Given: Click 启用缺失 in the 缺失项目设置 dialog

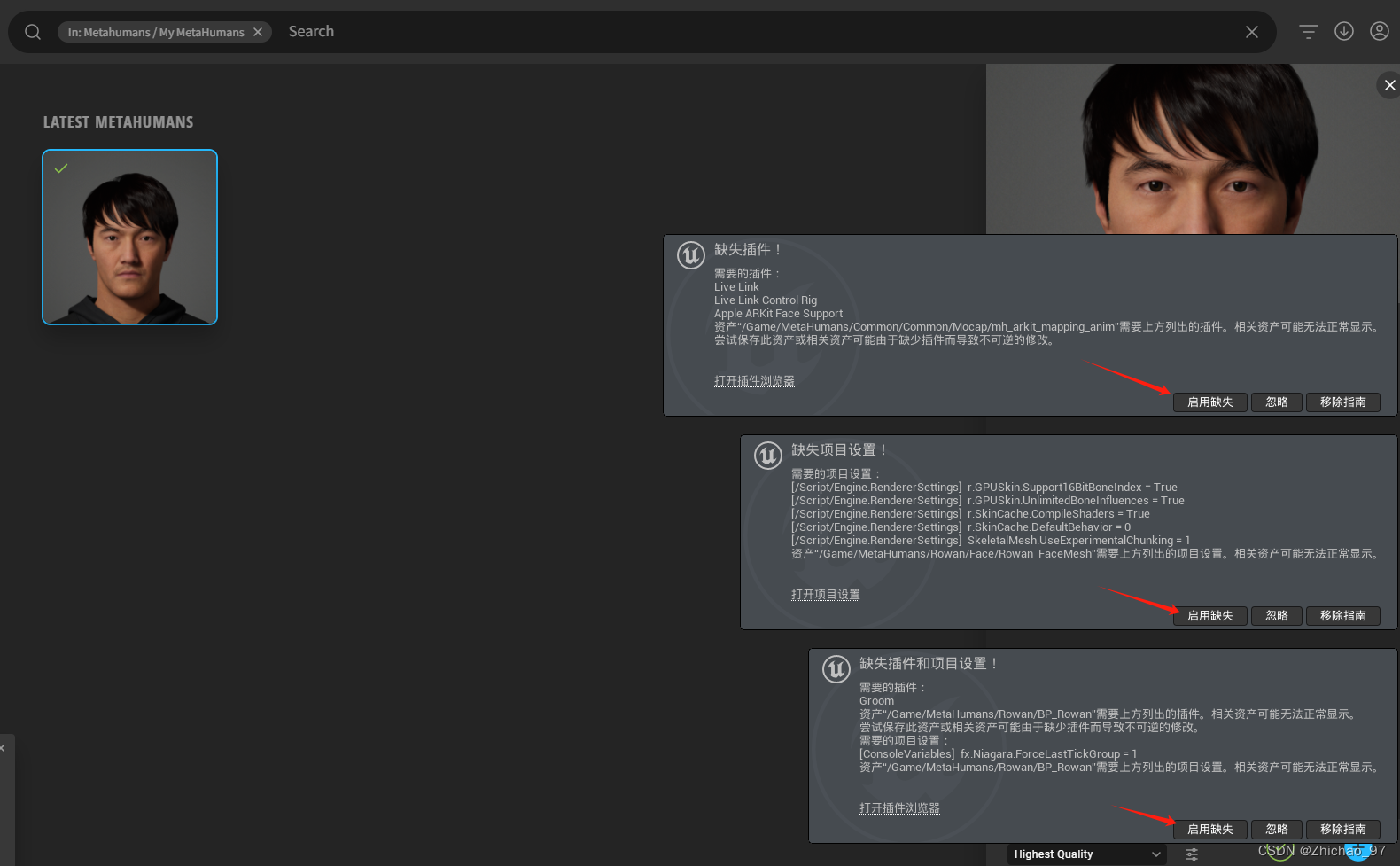Looking at the screenshot, I should click(x=1210, y=616).
